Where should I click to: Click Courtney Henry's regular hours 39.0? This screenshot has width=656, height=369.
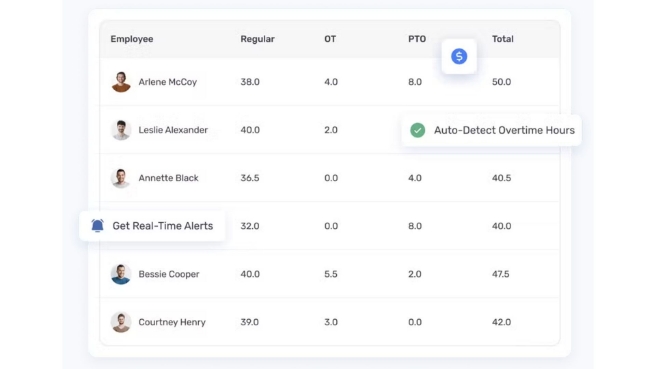click(249, 323)
